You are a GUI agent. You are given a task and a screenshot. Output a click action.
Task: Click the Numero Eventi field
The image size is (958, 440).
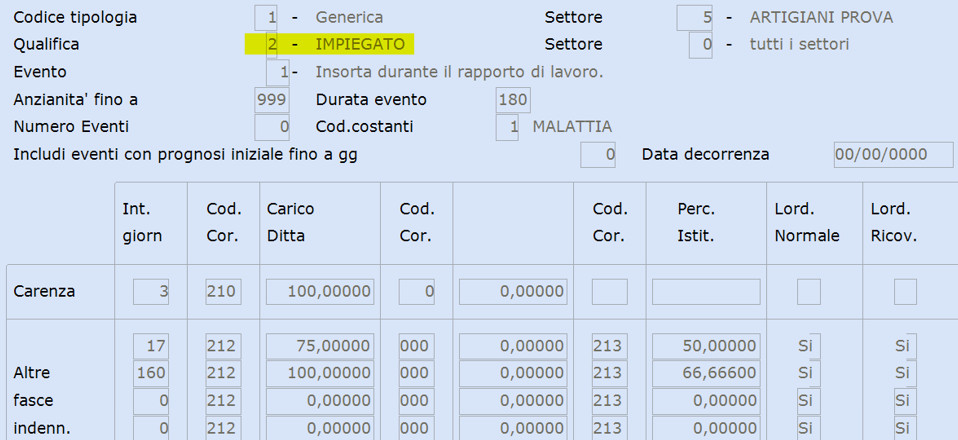click(x=272, y=127)
